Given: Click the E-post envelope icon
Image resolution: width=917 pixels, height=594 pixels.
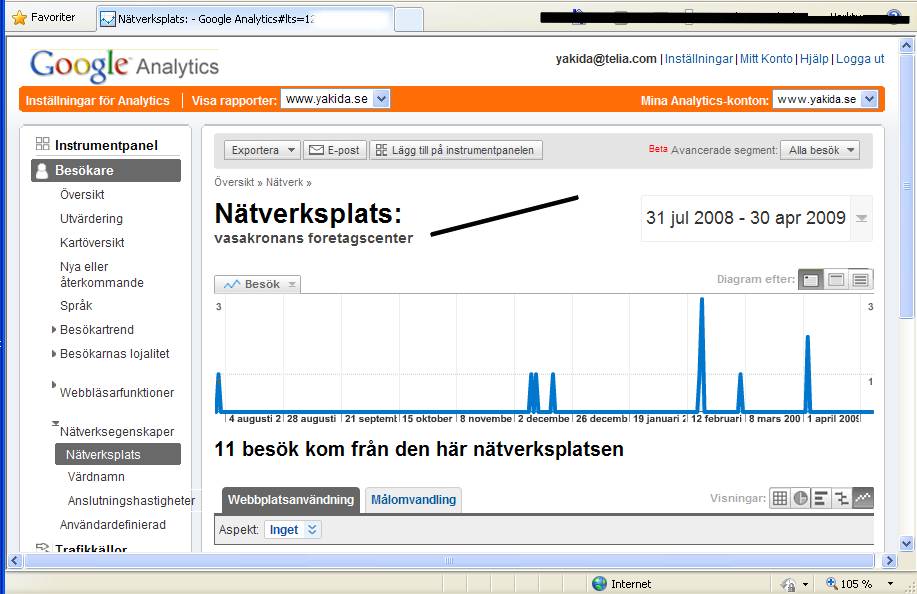Looking at the screenshot, I should tap(316, 150).
